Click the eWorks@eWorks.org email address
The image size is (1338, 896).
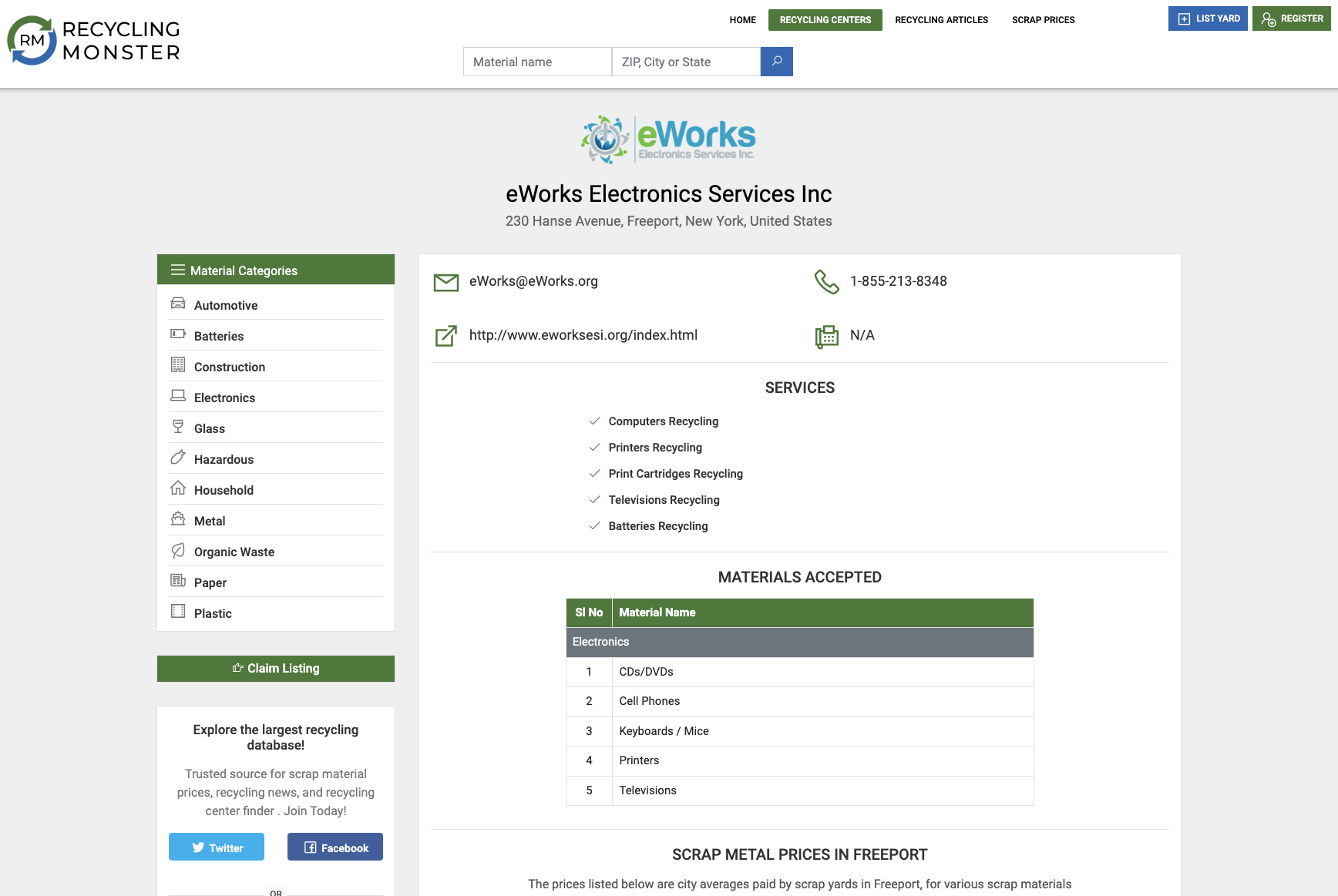[533, 281]
